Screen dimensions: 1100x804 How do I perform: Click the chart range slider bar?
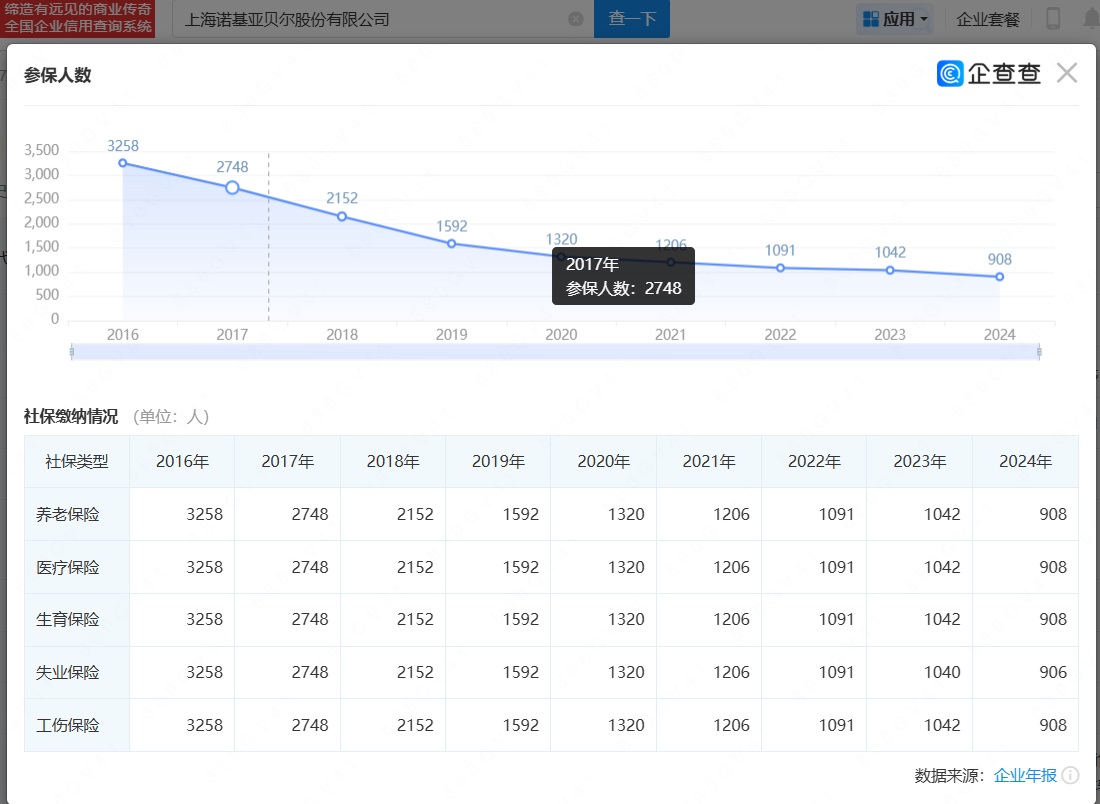[555, 351]
